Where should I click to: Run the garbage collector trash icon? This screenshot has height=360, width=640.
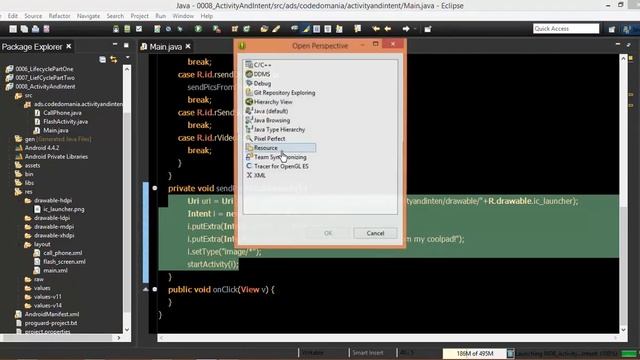(510, 353)
